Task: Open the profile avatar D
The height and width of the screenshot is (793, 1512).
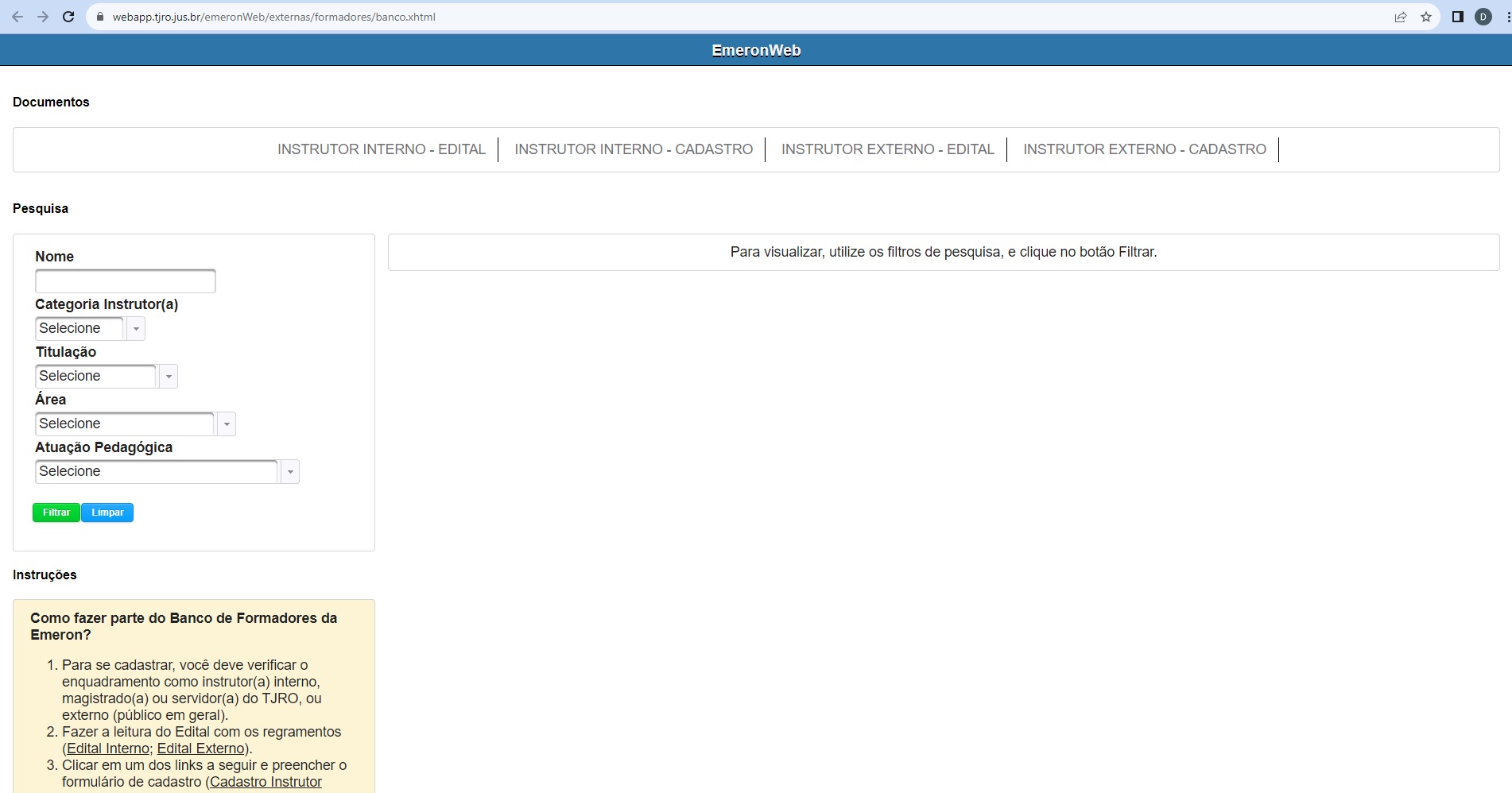Action: (x=1483, y=17)
